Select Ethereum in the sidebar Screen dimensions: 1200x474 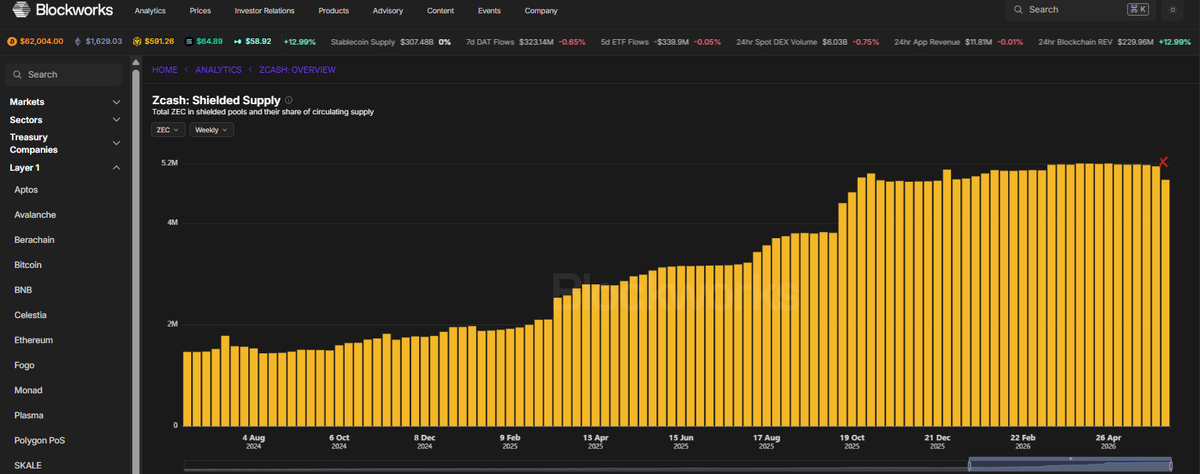coord(33,340)
